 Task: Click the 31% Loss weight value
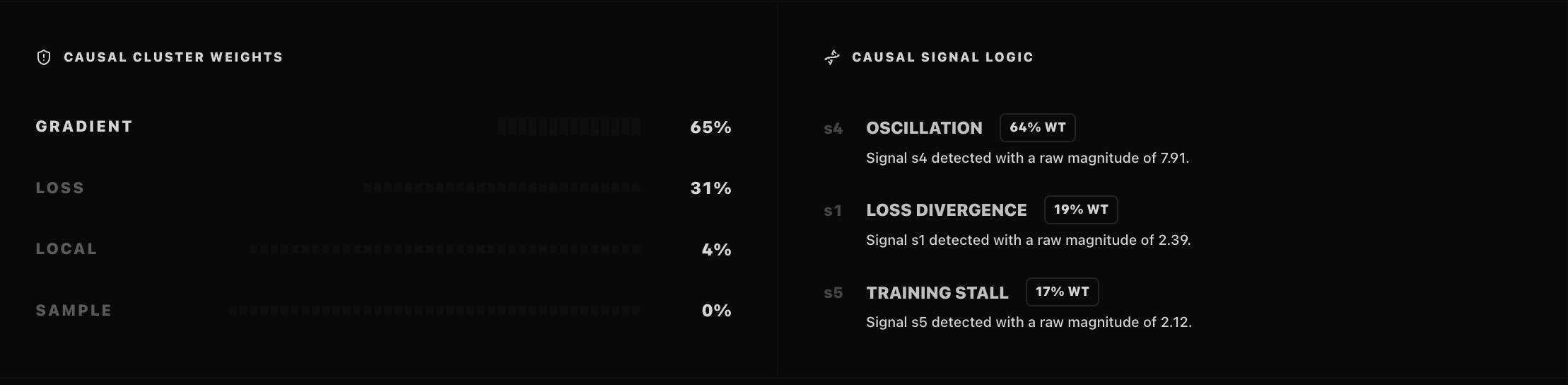[710, 188]
